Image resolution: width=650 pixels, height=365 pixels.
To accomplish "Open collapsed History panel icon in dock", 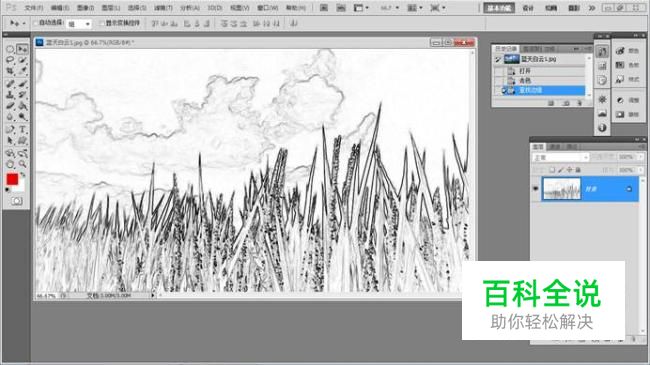I will pyautogui.click(x=602, y=51).
